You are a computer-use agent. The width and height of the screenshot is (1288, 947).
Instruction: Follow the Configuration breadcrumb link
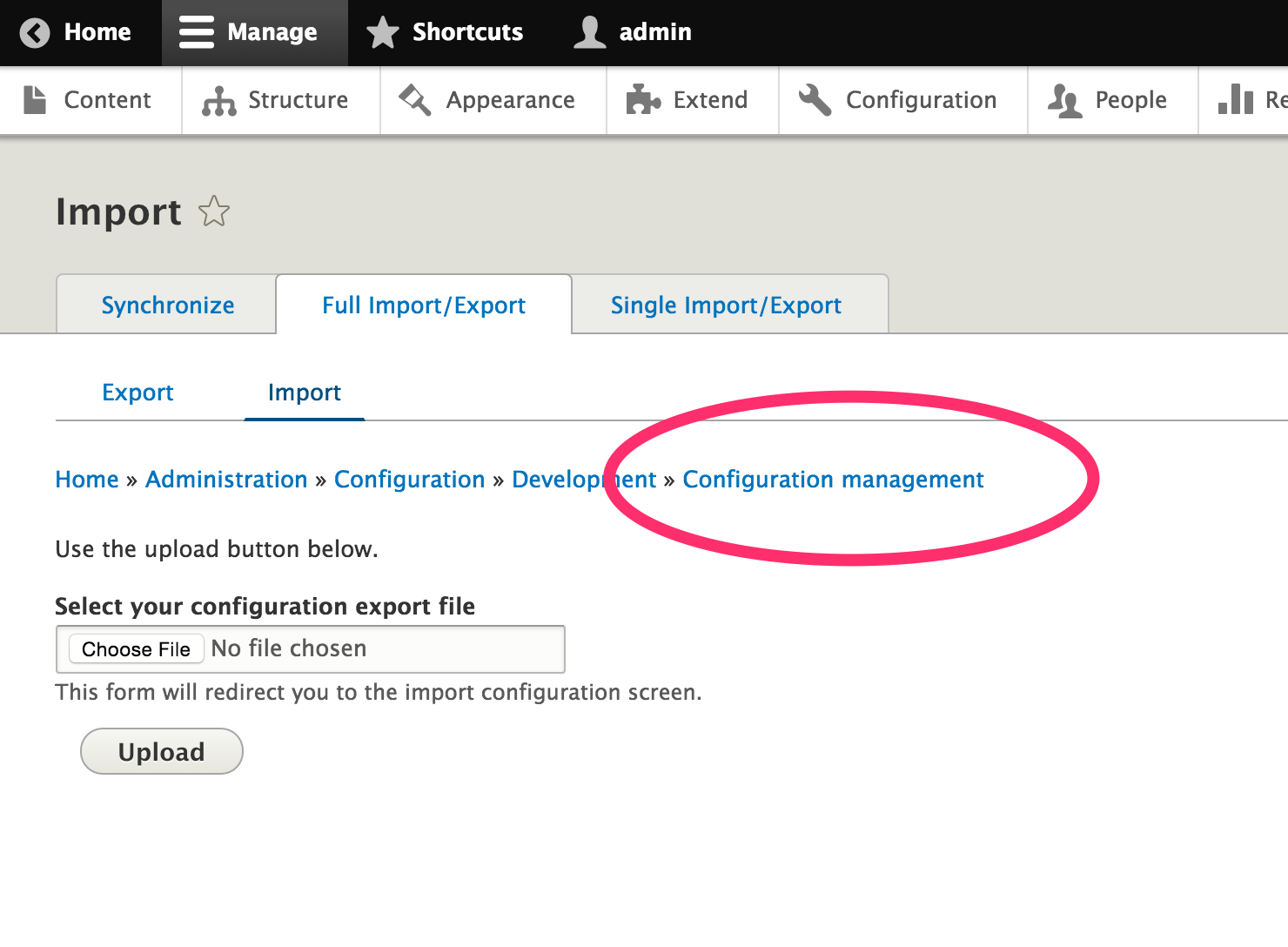click(x=410, y=480)
